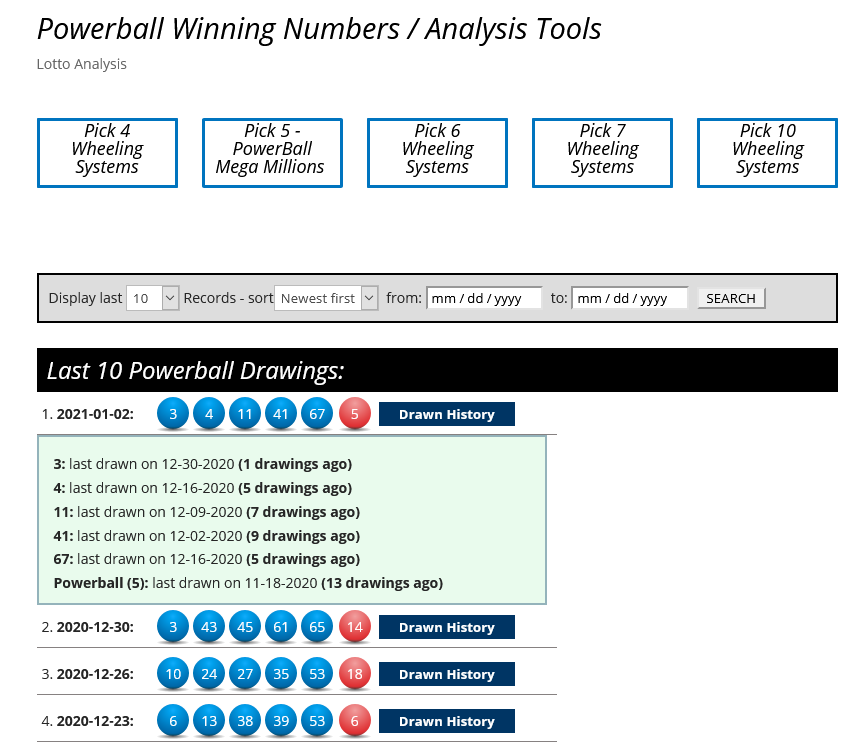This screenshot has height=743, width=855.
Task: Click blue ball 10 in 2020-12-26 row
Action: coord(173,674)
